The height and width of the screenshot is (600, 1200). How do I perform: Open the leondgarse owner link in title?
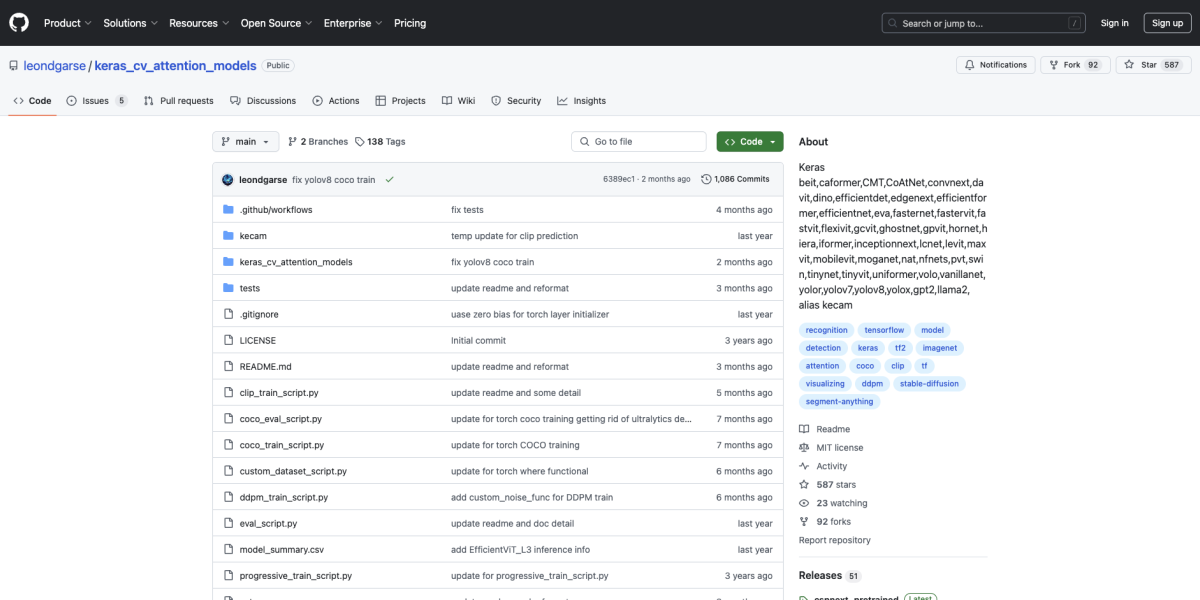(x=56, y=65)
